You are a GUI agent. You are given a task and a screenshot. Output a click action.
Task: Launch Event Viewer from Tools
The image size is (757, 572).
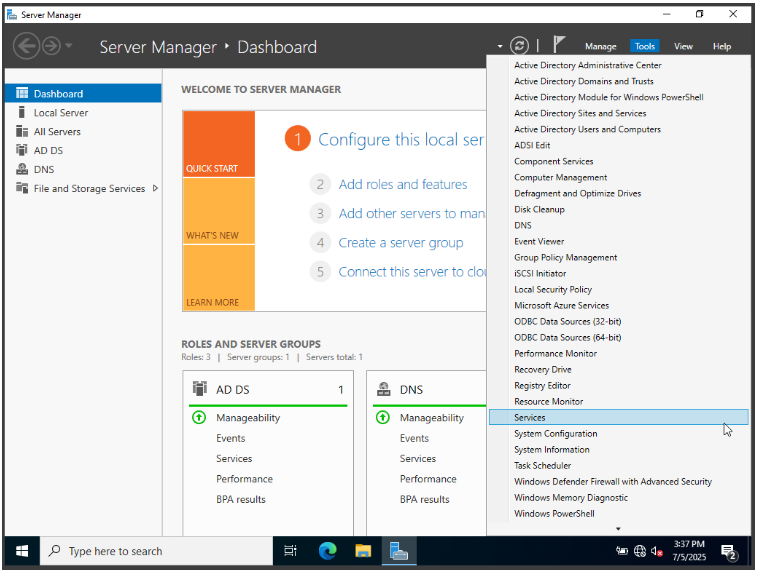point(539,241)
